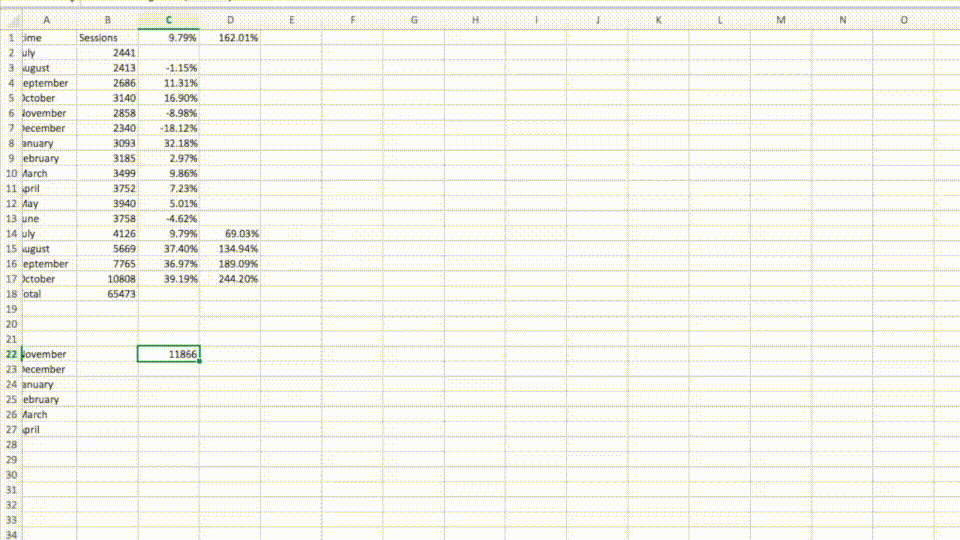The height and width of the screenshot is (540, 960).
Task: Click the cell containing 65473
Action: (107, 294)
